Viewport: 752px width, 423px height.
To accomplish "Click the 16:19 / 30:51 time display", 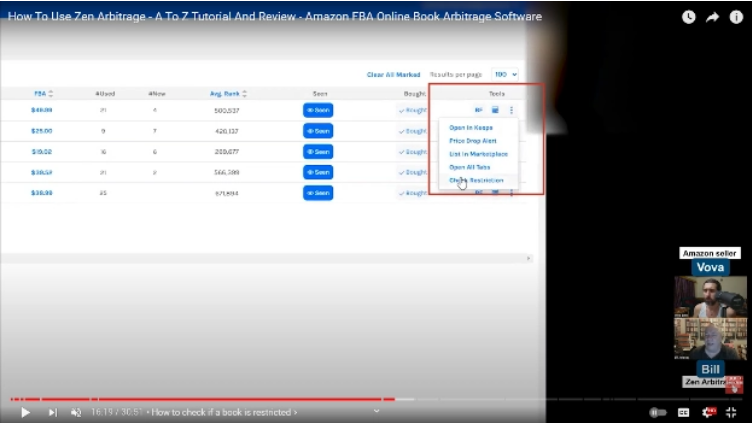I will click(x=117, y=412).
